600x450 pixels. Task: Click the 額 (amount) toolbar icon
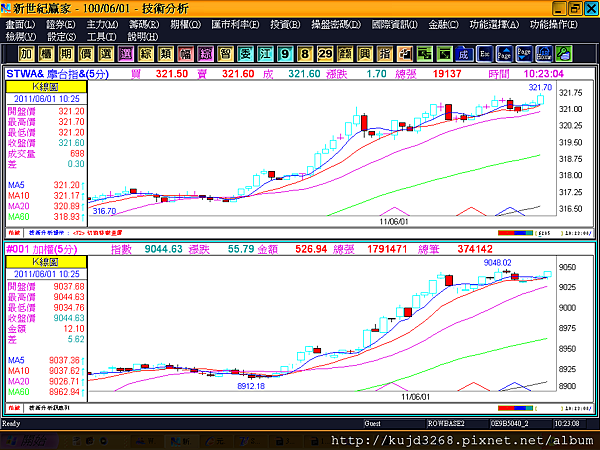click(x=345, y=54)
